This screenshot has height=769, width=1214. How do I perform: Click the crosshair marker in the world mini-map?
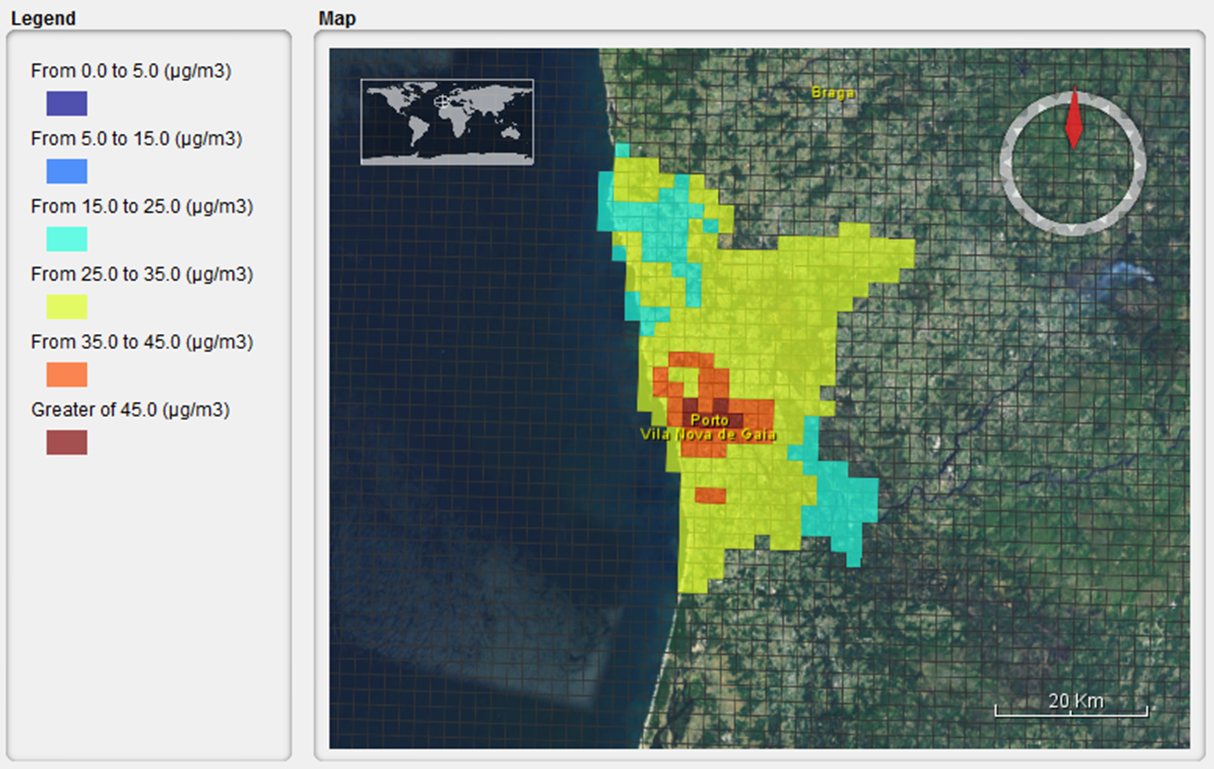[x=442, y=101]
